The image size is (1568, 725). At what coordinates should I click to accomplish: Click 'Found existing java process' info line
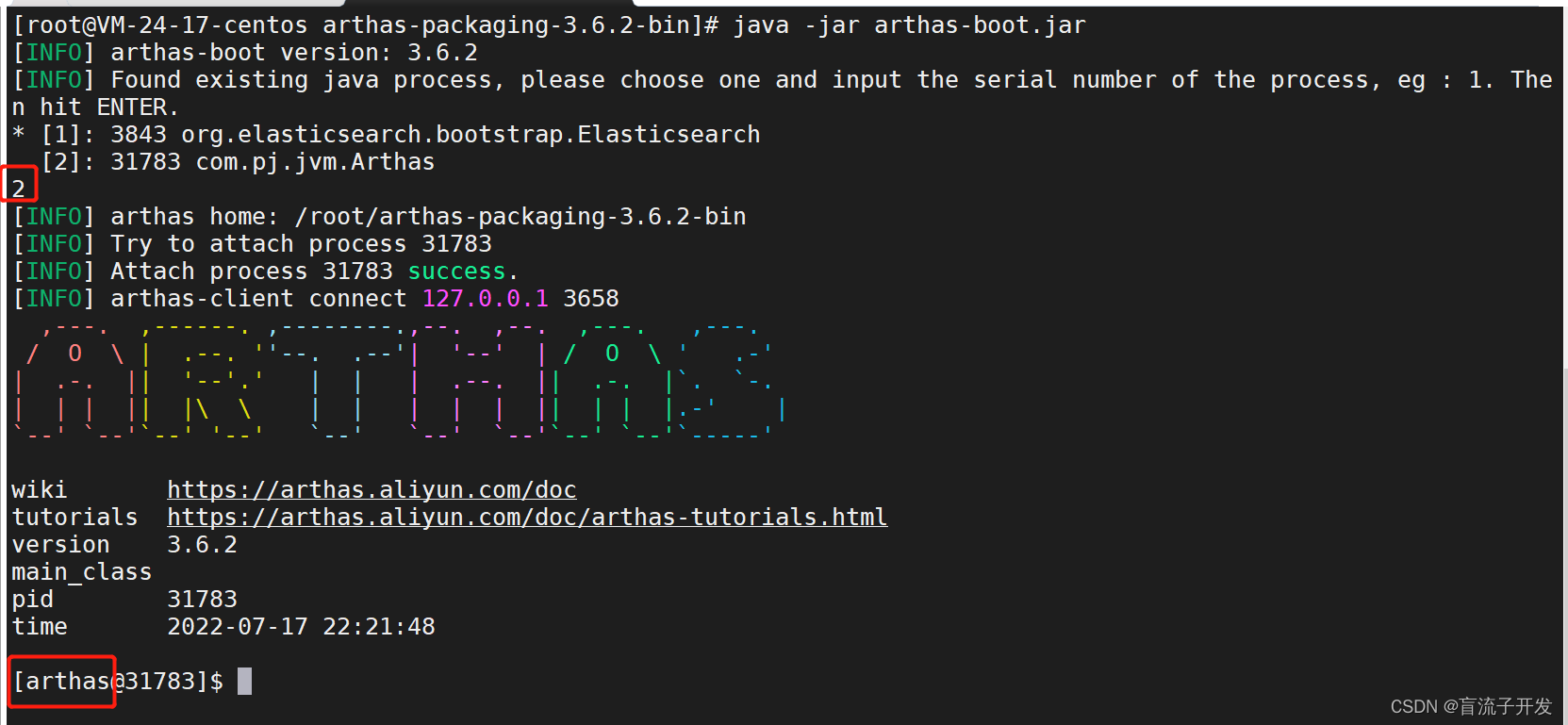(783, 80)
